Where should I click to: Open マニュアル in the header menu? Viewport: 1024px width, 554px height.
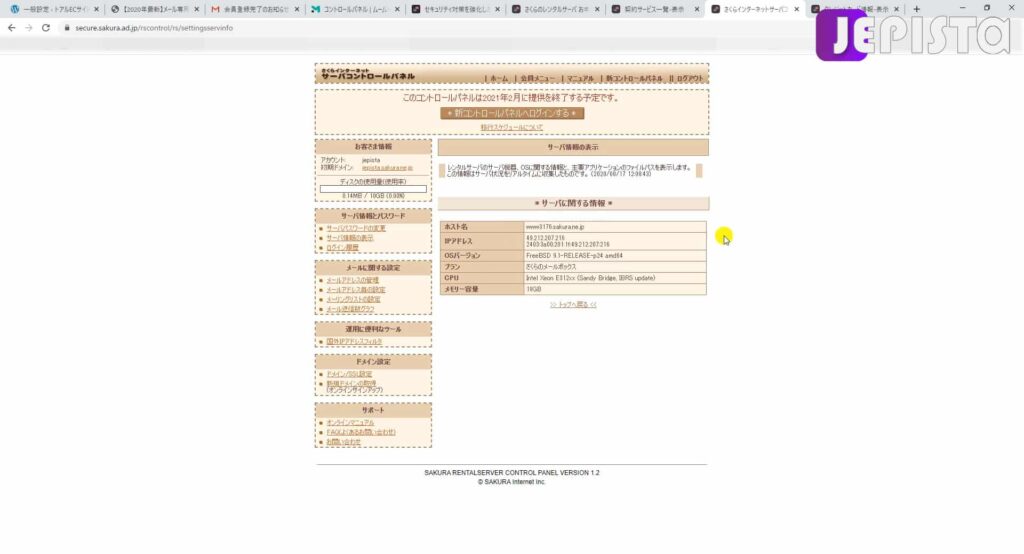(x=580, y=78)
